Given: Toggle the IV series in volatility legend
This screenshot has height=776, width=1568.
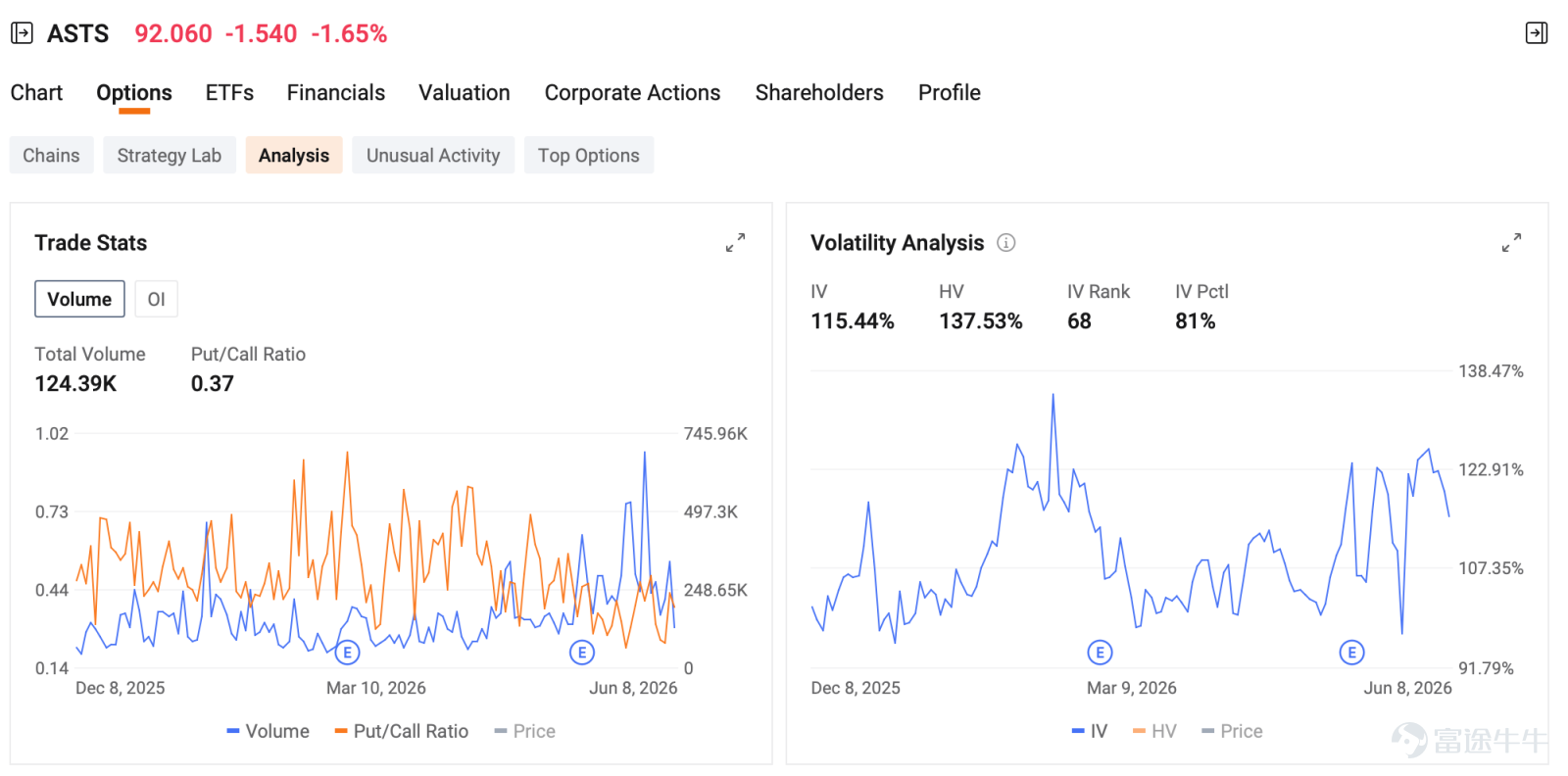Looking at the screenshot, I should 1090,731.
